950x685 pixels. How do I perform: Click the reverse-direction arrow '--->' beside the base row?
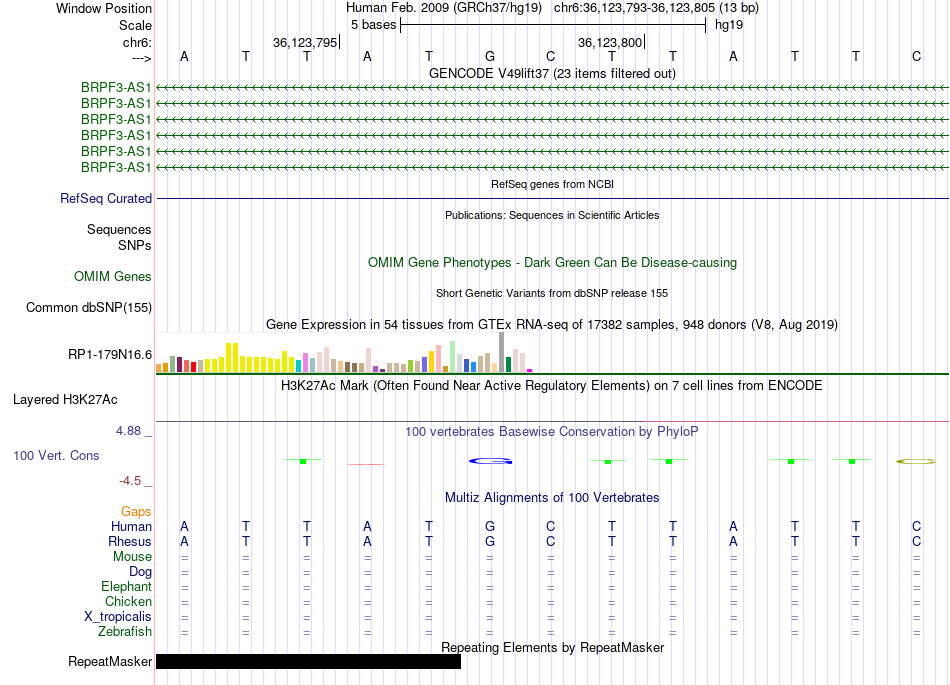pos(141,58)
